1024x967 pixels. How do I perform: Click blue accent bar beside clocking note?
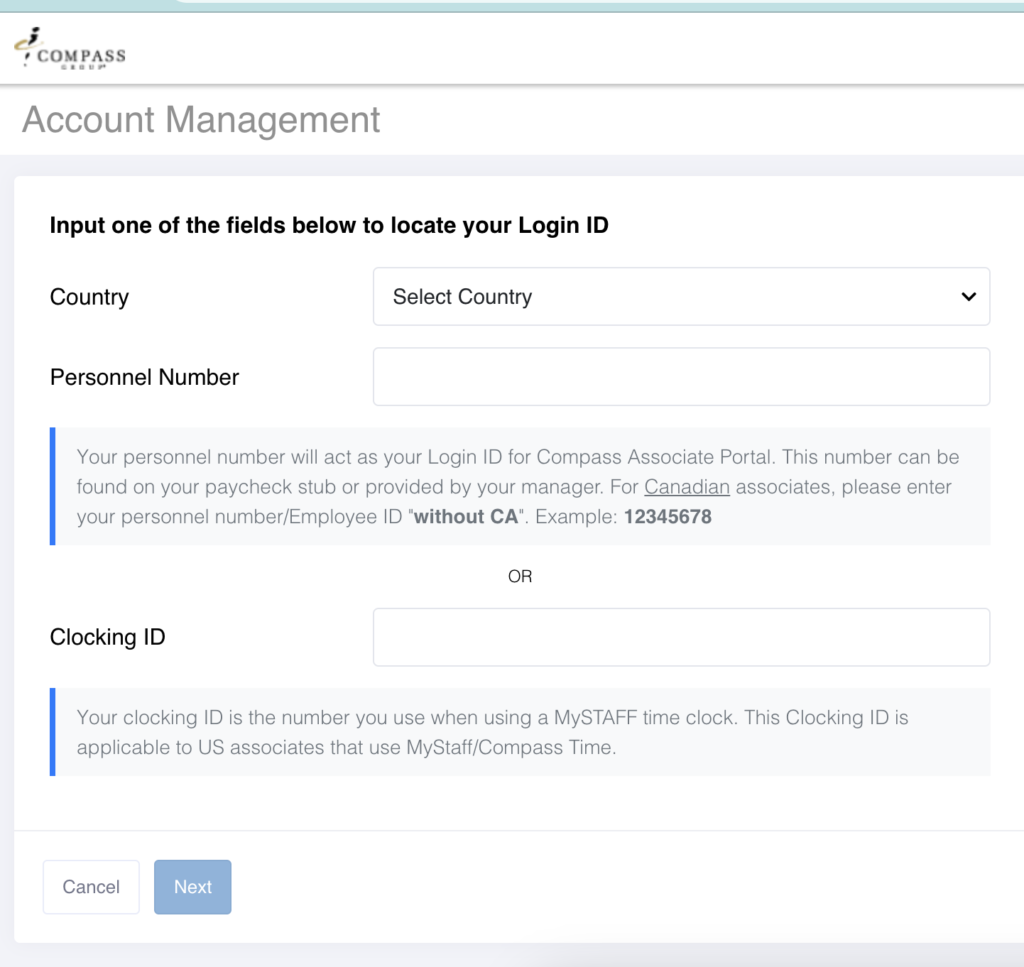pos(53,732)
